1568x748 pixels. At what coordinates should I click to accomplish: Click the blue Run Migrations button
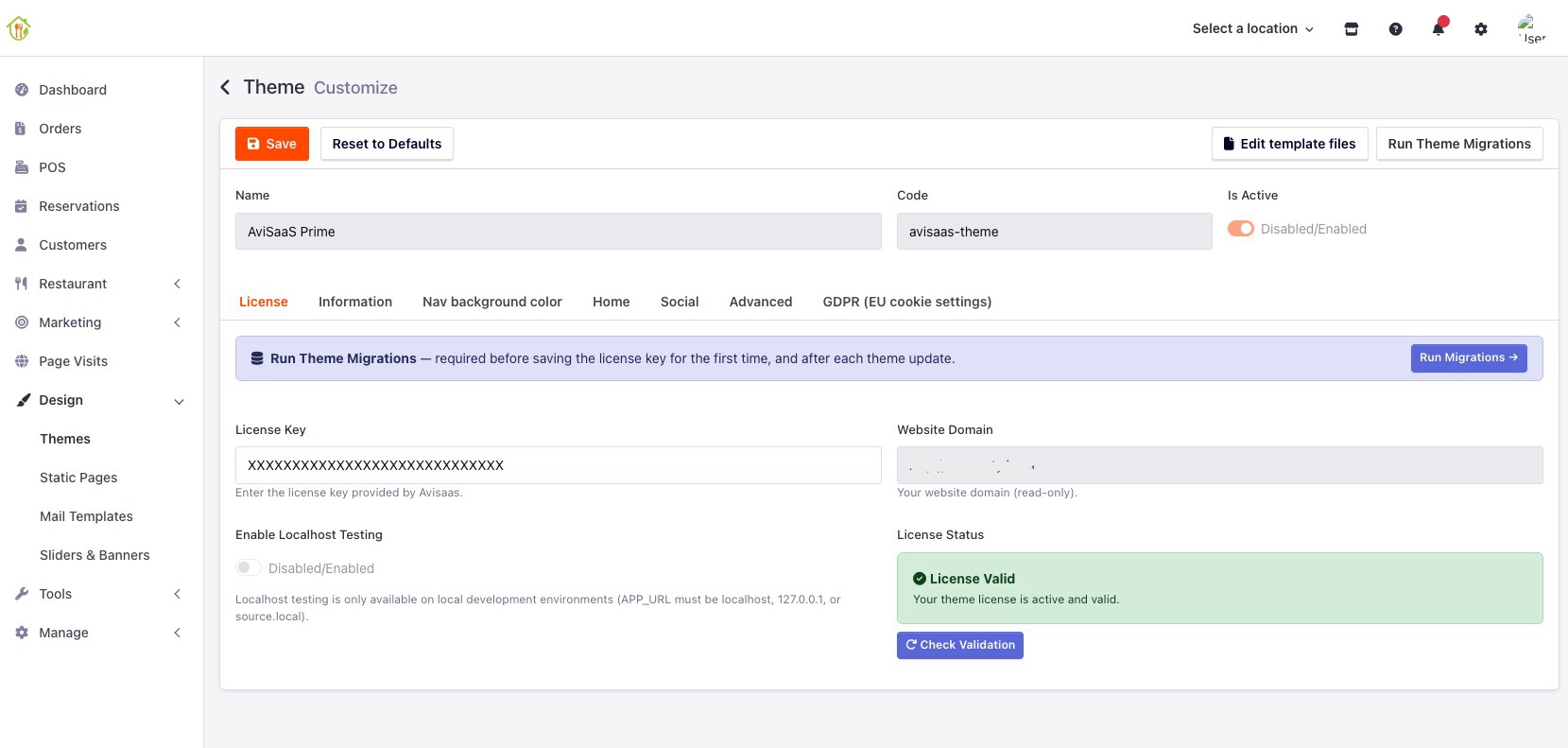[1469, 357]
